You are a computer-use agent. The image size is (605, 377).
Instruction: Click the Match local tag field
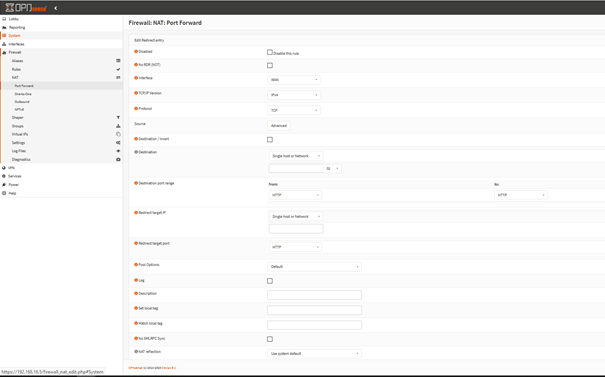coord(314,325)
